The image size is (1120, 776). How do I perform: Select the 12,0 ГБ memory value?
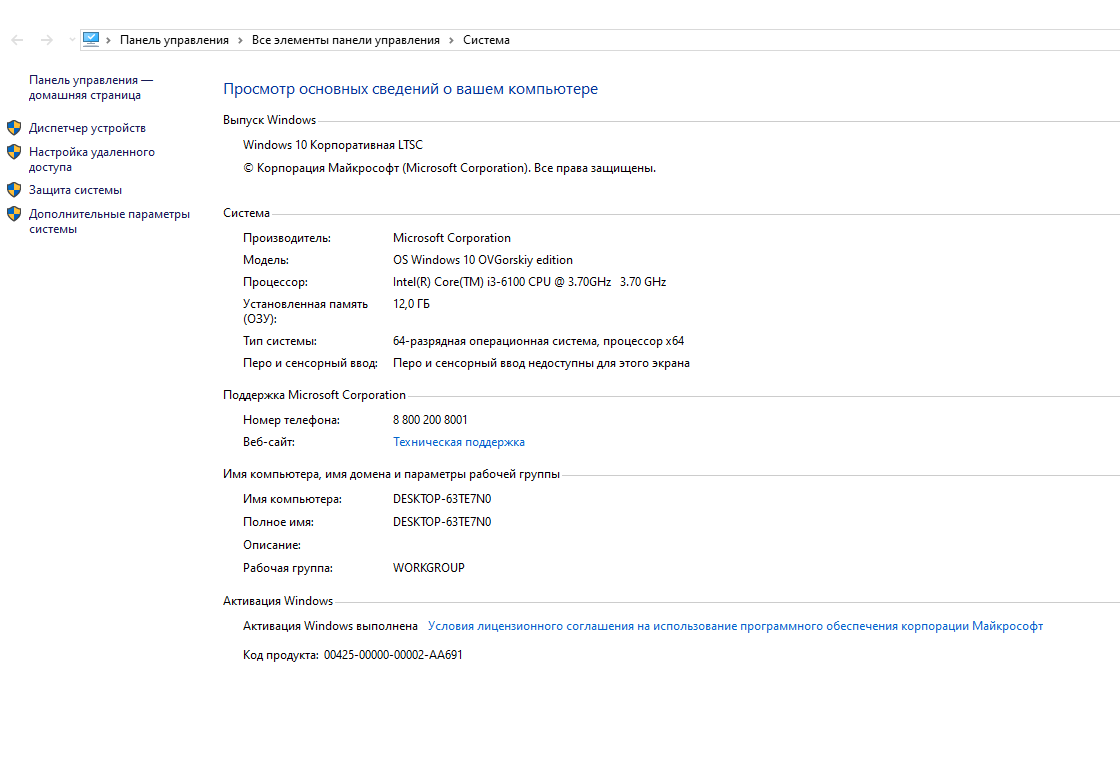pyautogui.click(x=411, y=304)
